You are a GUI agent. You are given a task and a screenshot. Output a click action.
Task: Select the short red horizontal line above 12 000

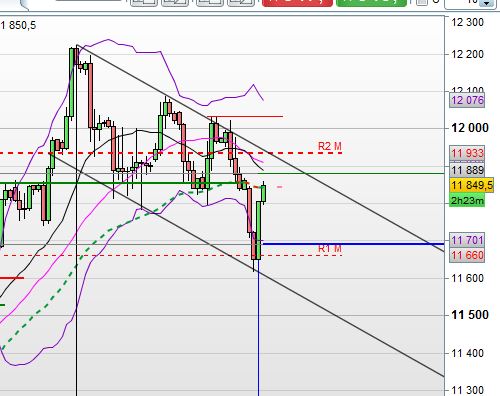[x=245, y=117]
